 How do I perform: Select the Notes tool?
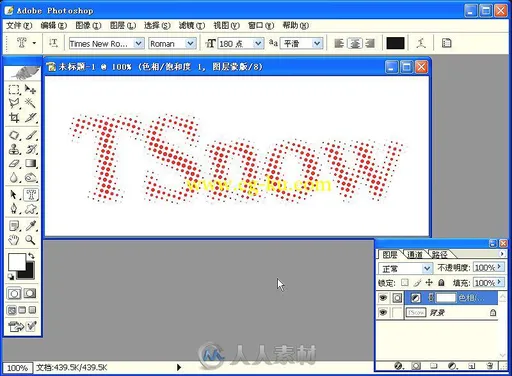(x=14, y=226)
